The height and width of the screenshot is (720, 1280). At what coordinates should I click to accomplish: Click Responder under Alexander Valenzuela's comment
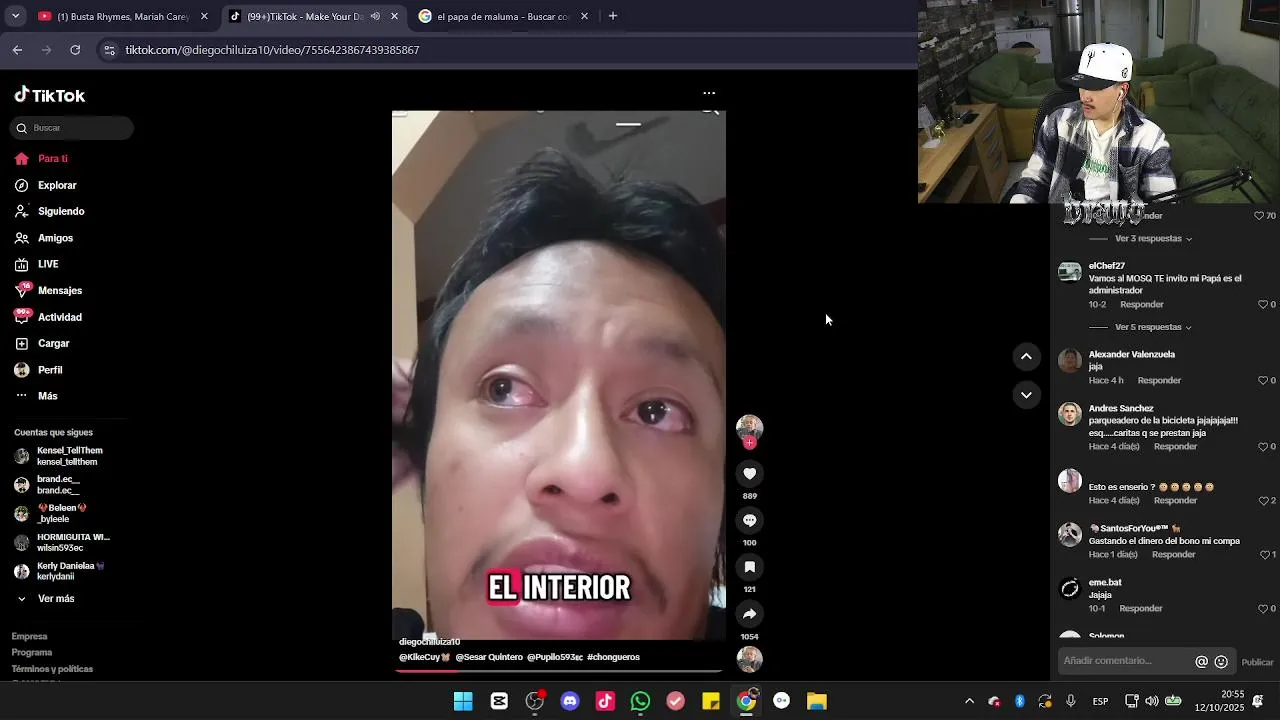pyautogui.click(x=1159, y=381)
